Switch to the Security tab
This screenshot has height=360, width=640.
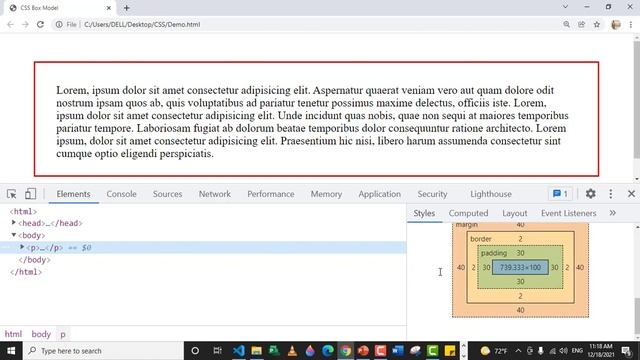click(432, 194)
